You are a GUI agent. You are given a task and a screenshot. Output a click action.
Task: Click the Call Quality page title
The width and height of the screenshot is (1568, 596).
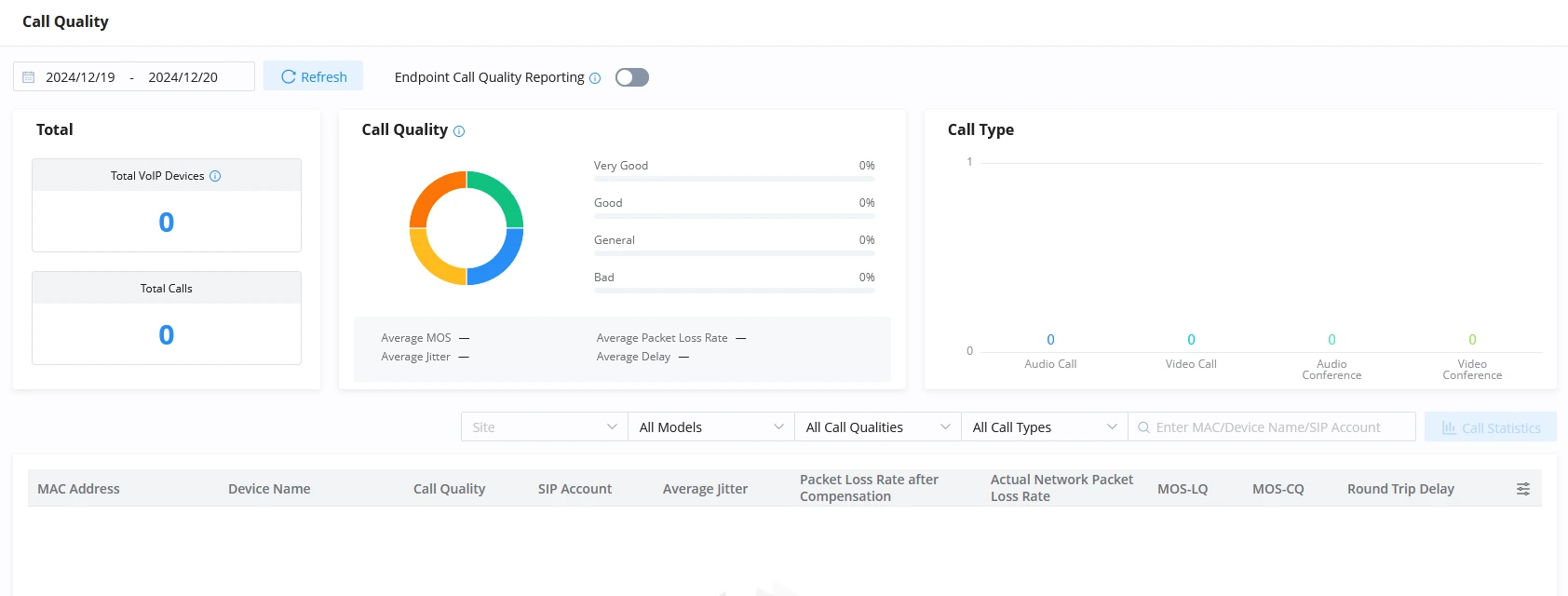tap(65, 21)
